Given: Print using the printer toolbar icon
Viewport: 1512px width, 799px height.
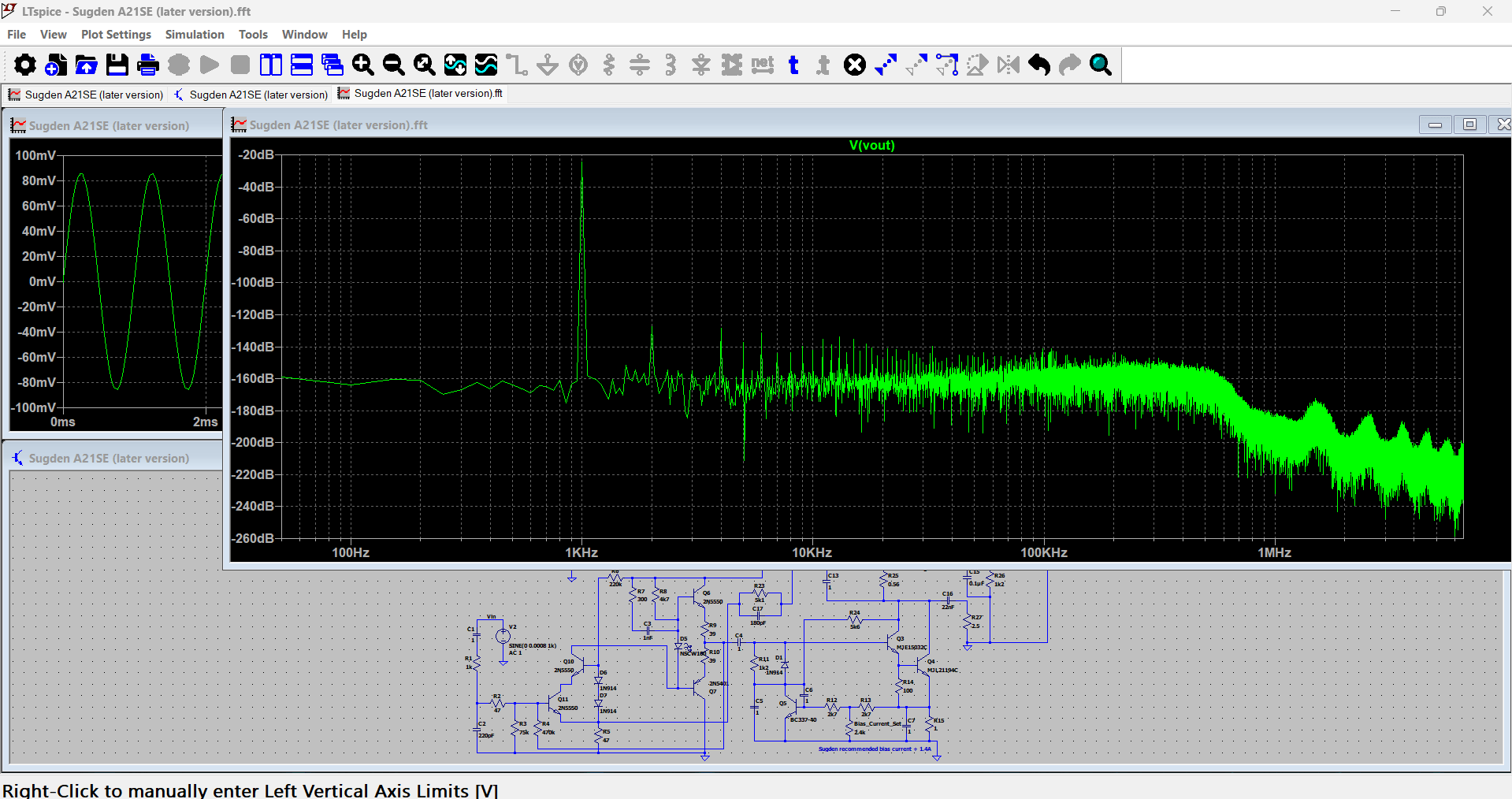Looking at the screenshot, I should [148, 65].
